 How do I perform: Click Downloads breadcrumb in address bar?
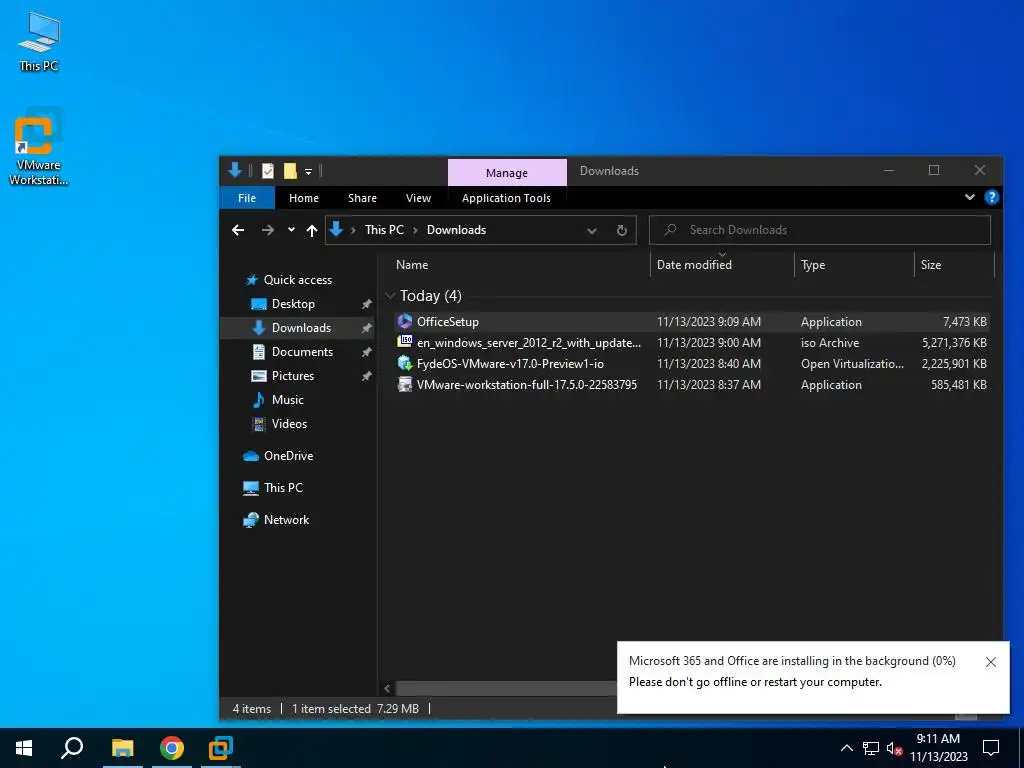click(456, 230)
